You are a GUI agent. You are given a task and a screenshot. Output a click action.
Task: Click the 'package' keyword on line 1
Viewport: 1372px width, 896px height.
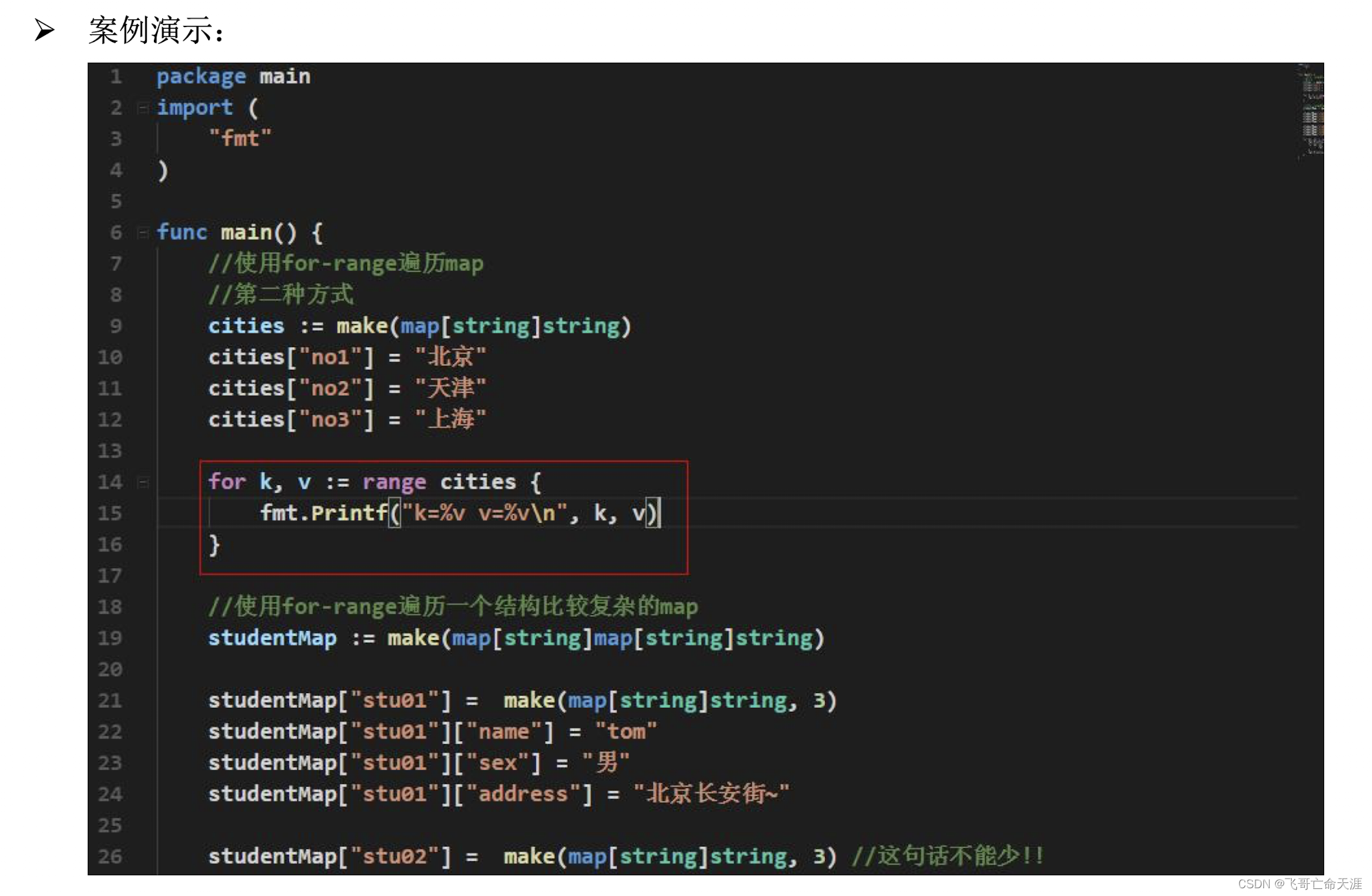click(201, 77)
